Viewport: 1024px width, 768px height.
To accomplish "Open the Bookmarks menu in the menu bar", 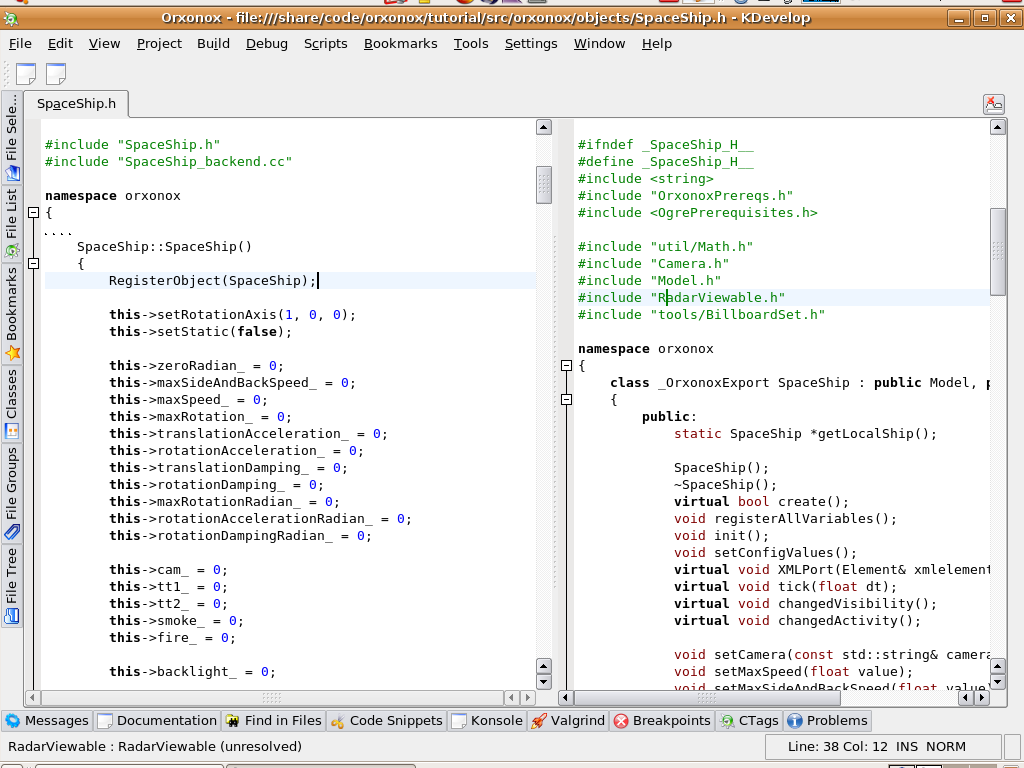I will pyautogui.click(x=400, y=44).
